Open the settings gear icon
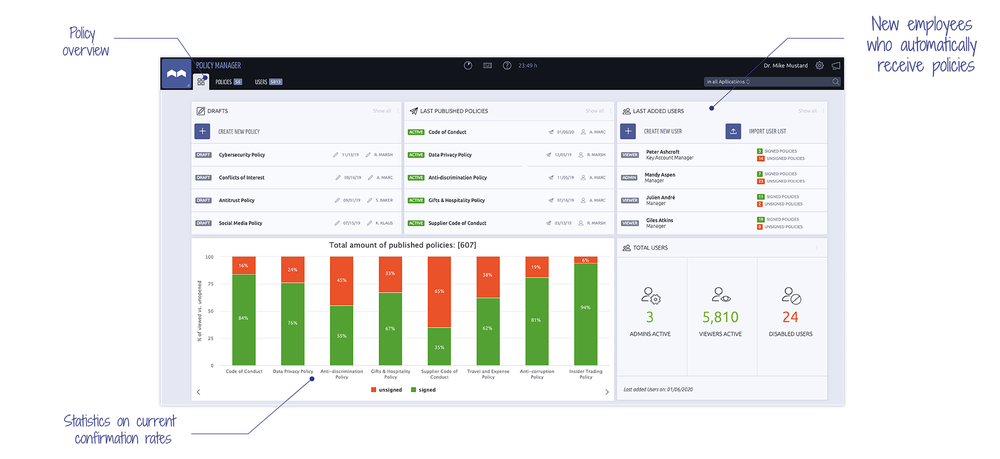 point(820,65)
